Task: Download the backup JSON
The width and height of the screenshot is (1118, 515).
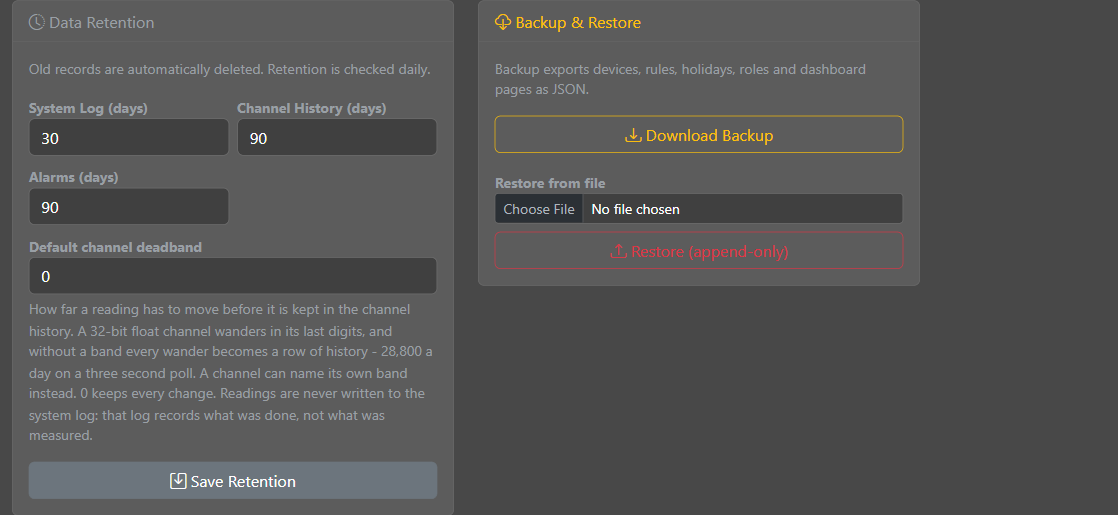Action: pyautogui.click(x=699, y=135)
